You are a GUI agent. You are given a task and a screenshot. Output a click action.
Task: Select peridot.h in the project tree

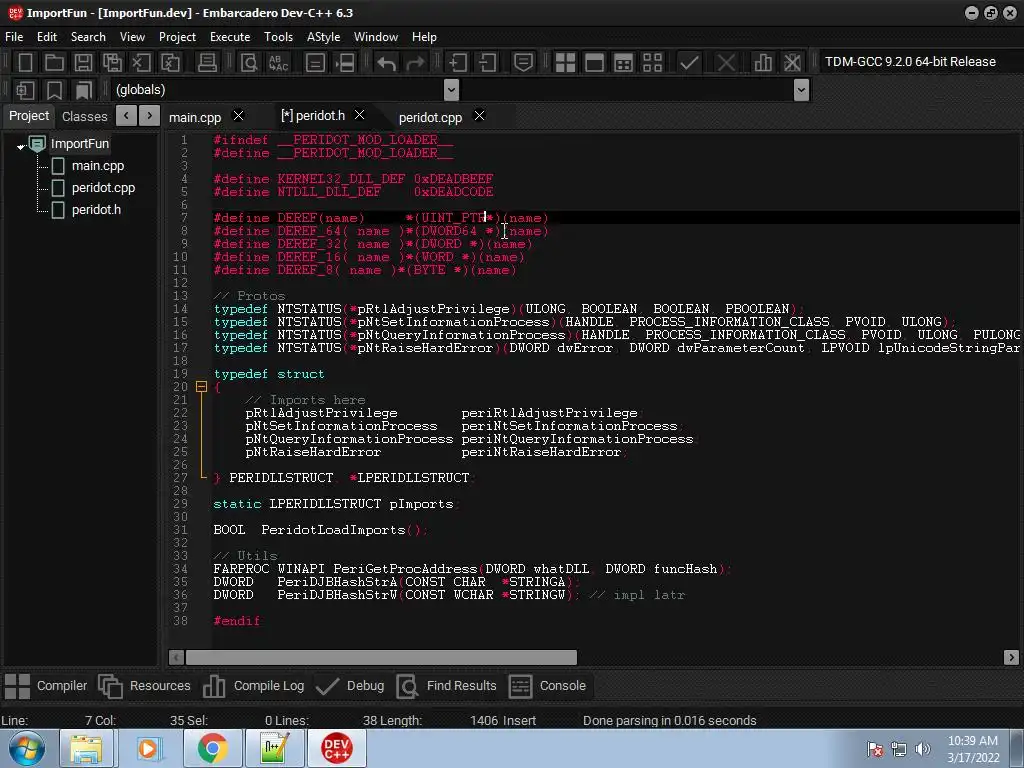(x=96, y=210)
